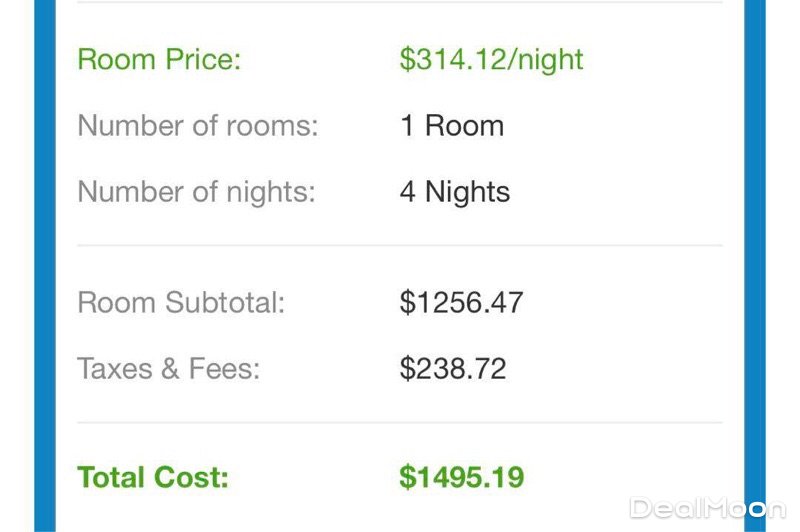The width and height of the screenshot is (800, 532).
Task: Select the $1256.47 subtotal amount
Action: [461, 303]
